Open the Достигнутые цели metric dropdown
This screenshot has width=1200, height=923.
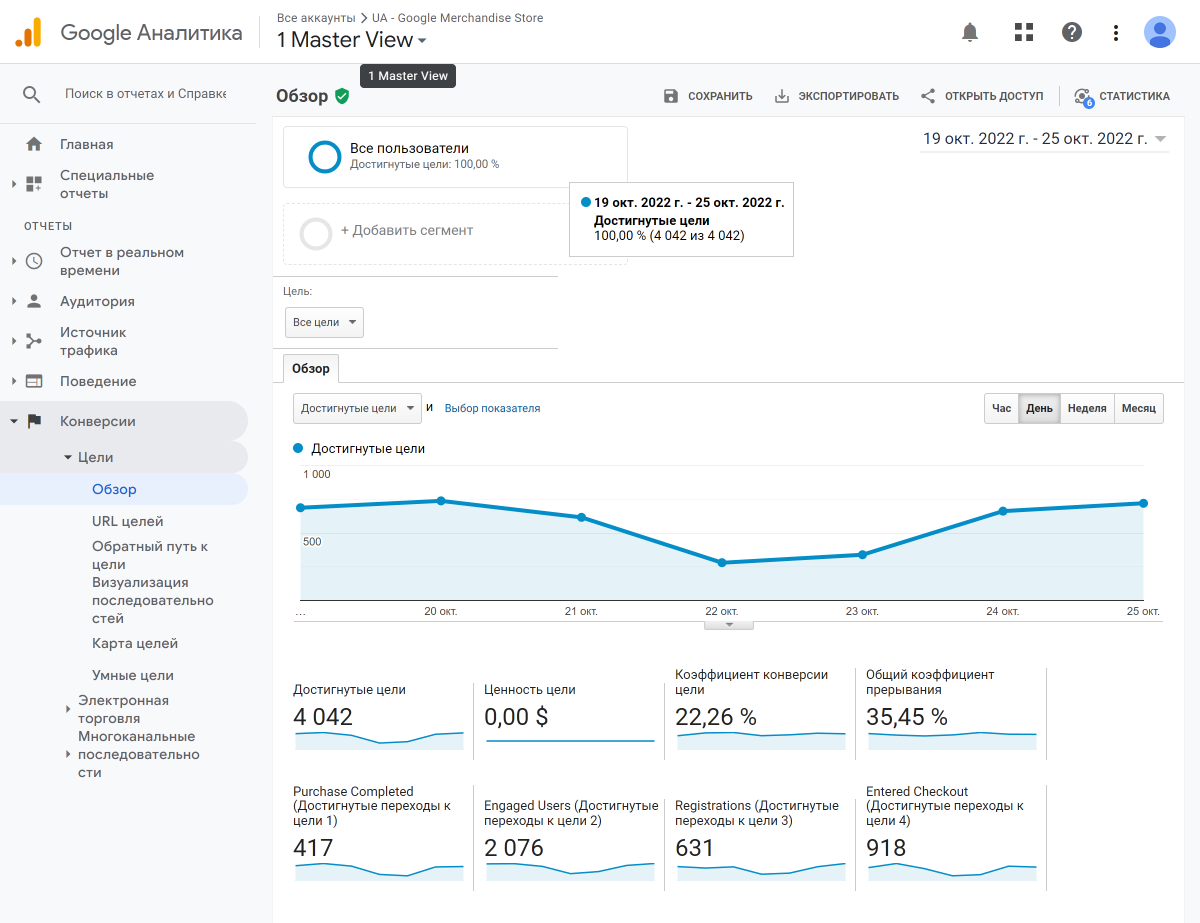click(358, 408)
